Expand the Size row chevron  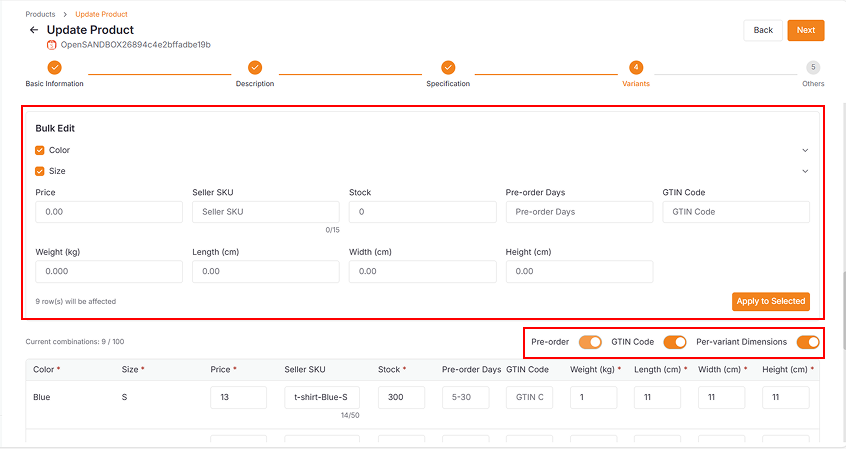coord(804,171)
